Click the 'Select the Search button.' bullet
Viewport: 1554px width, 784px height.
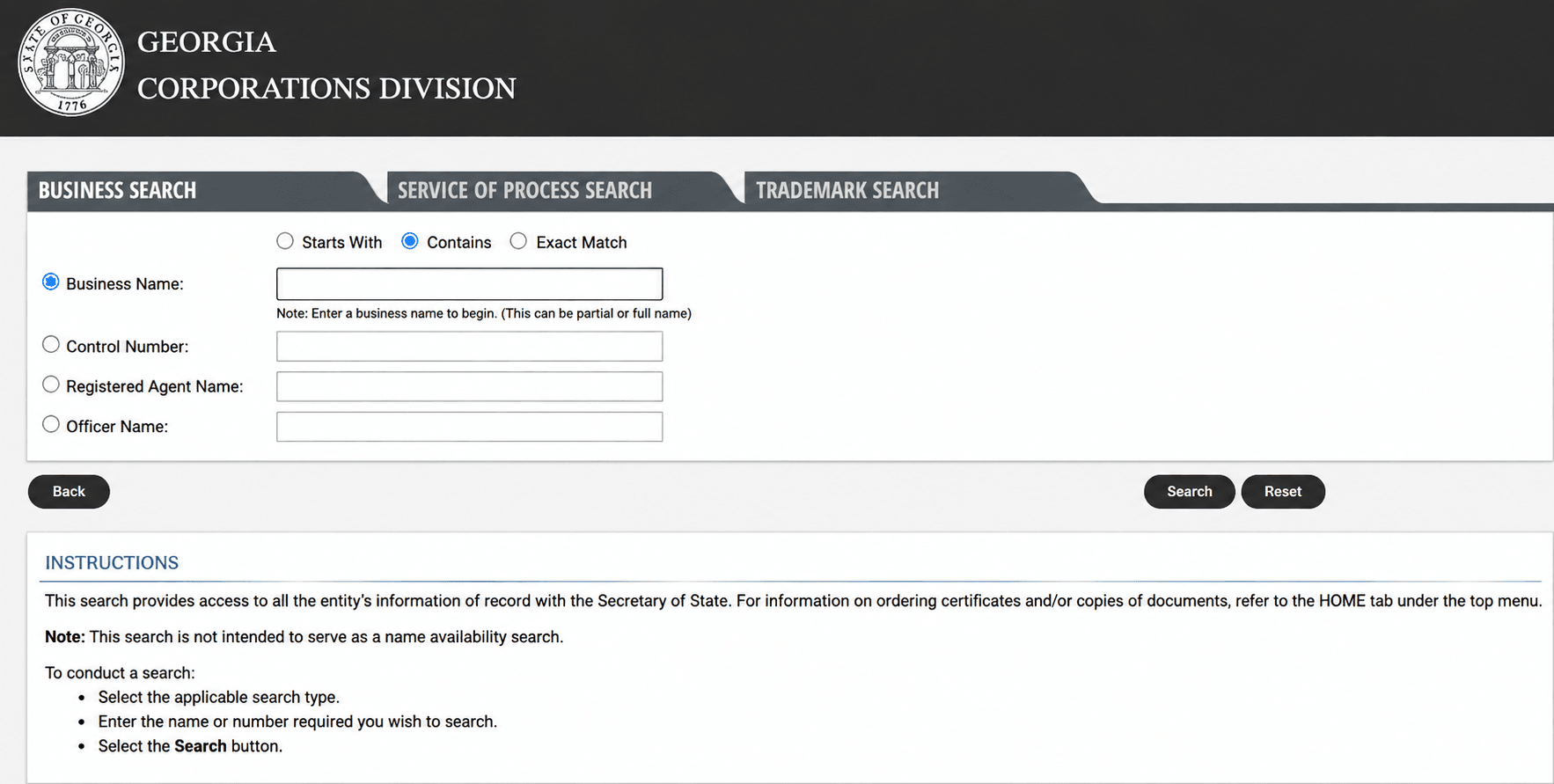190,746
